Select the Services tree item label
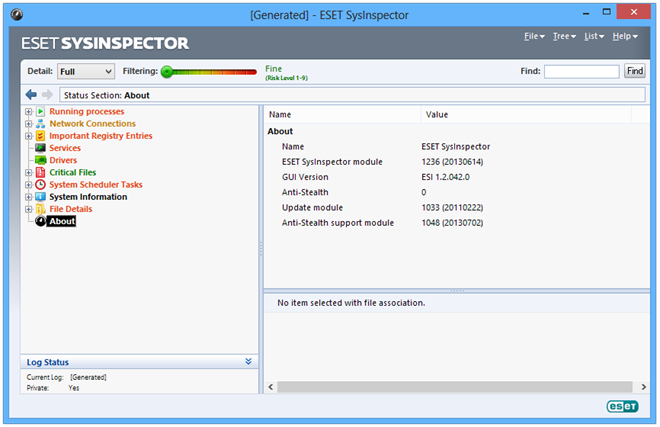660x427 pixels. (65, 148)
